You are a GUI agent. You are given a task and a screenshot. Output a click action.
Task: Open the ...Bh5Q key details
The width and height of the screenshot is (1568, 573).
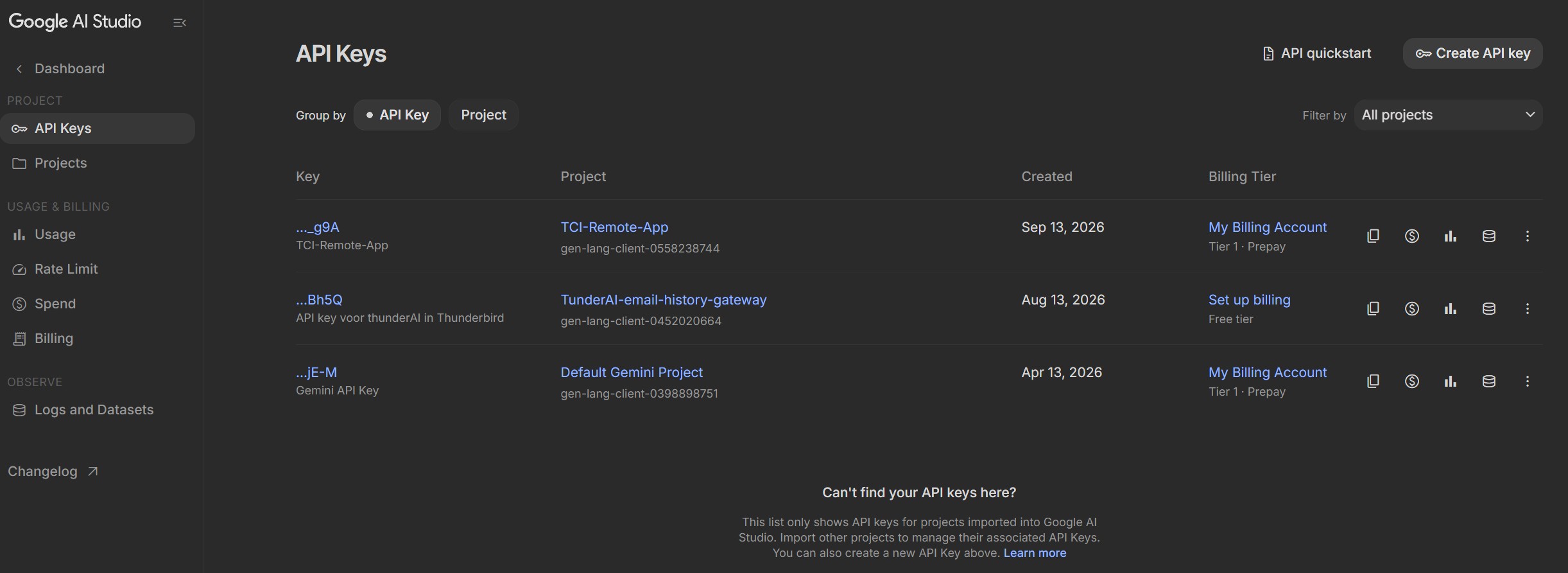click(x=319, y=300)
